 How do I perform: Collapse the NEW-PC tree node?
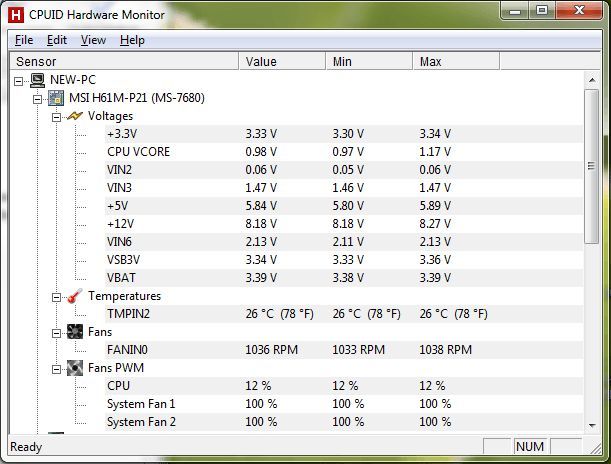(x=18, y=81)
